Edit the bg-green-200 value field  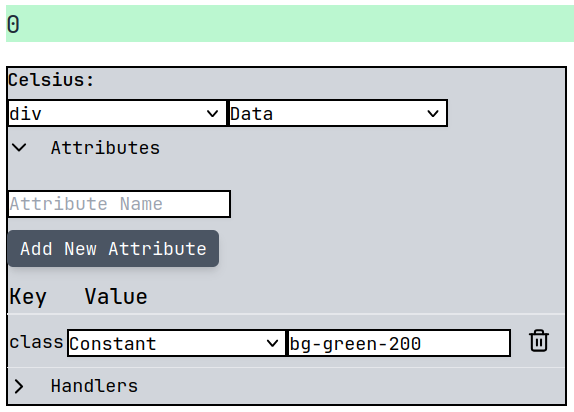point(399,343)
